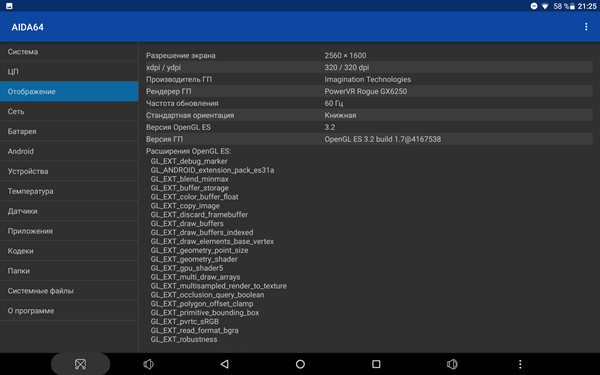Viewport: 600px width, 375px height.
Task: Tap the volume down speaker icon
Action: click(148, 364)
